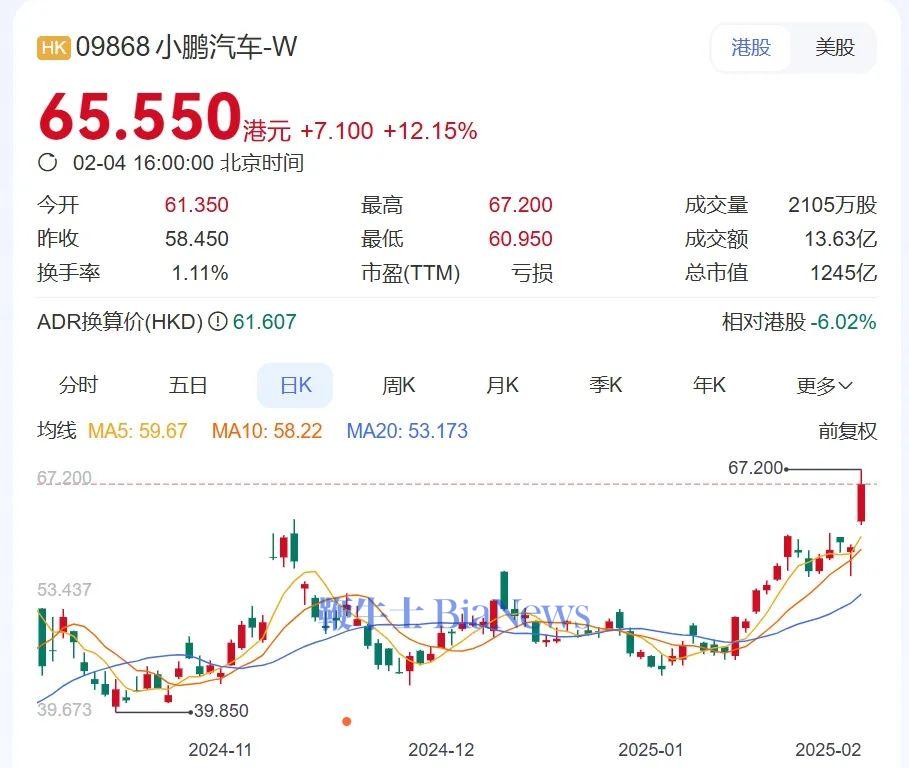Expand the 更多 chart options dropdown
Screen dimensions: 909x768
824,385
